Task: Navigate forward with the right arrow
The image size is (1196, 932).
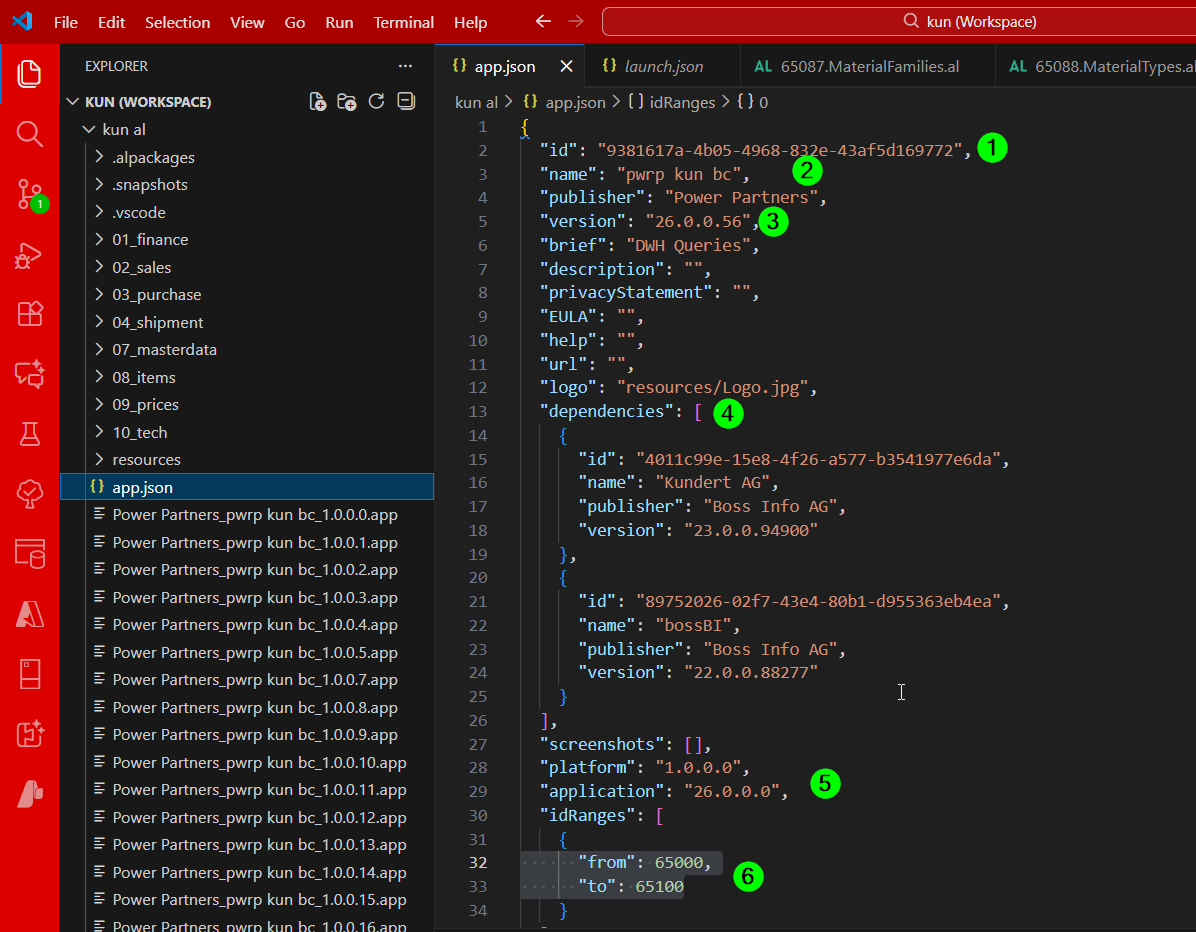Action: pos(576,21)
